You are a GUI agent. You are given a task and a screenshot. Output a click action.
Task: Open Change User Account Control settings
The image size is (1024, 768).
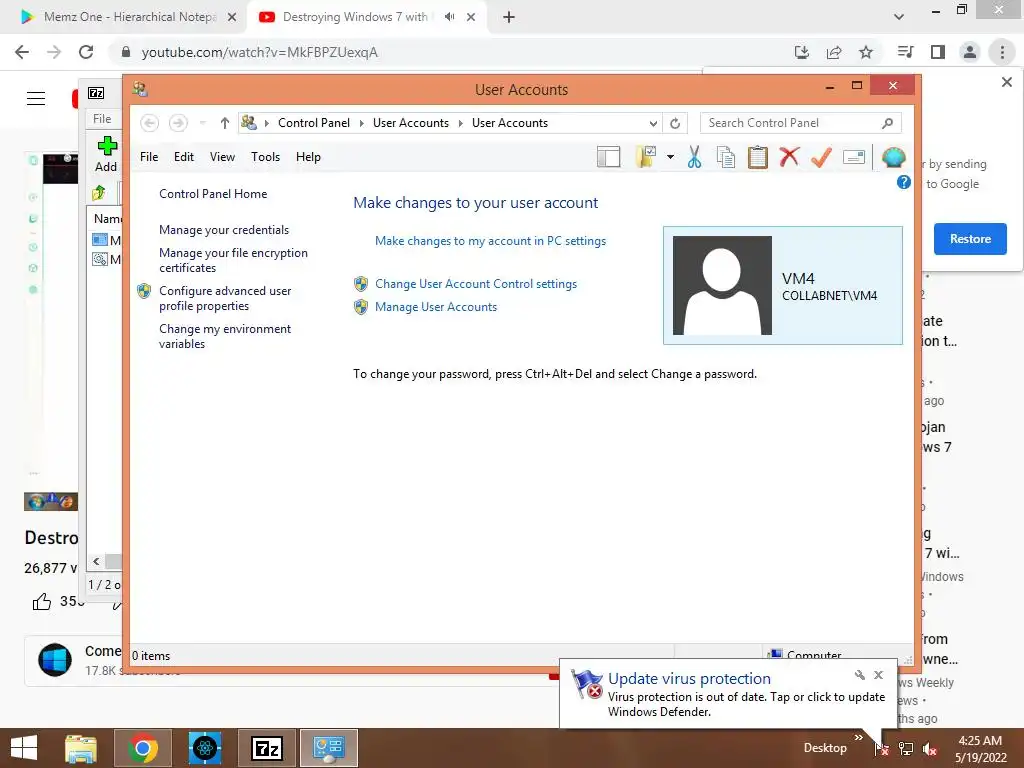[x=476, y=284]
